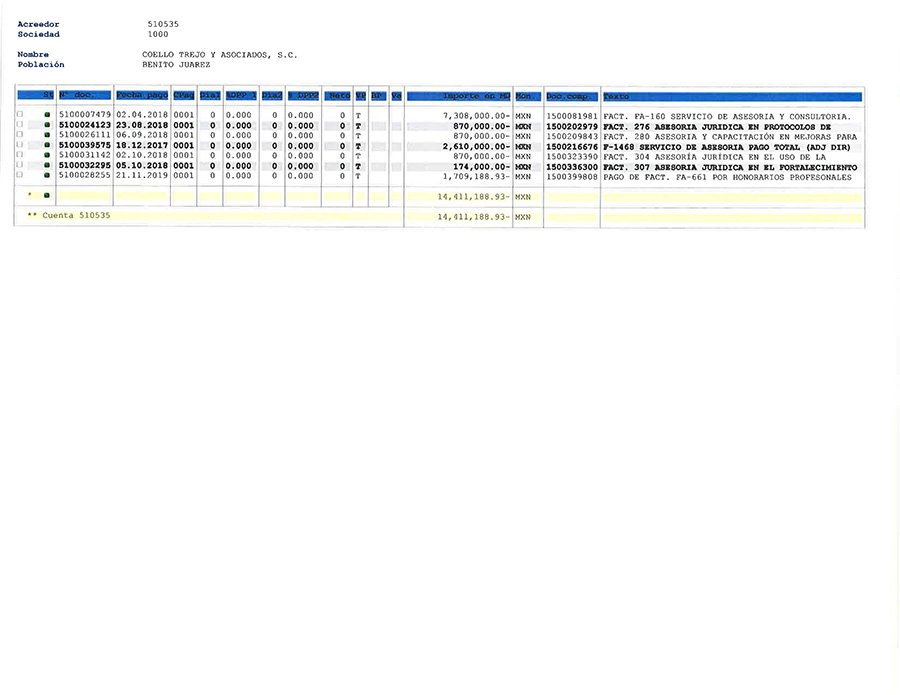Click the N° doc. column header

point(85,96)
